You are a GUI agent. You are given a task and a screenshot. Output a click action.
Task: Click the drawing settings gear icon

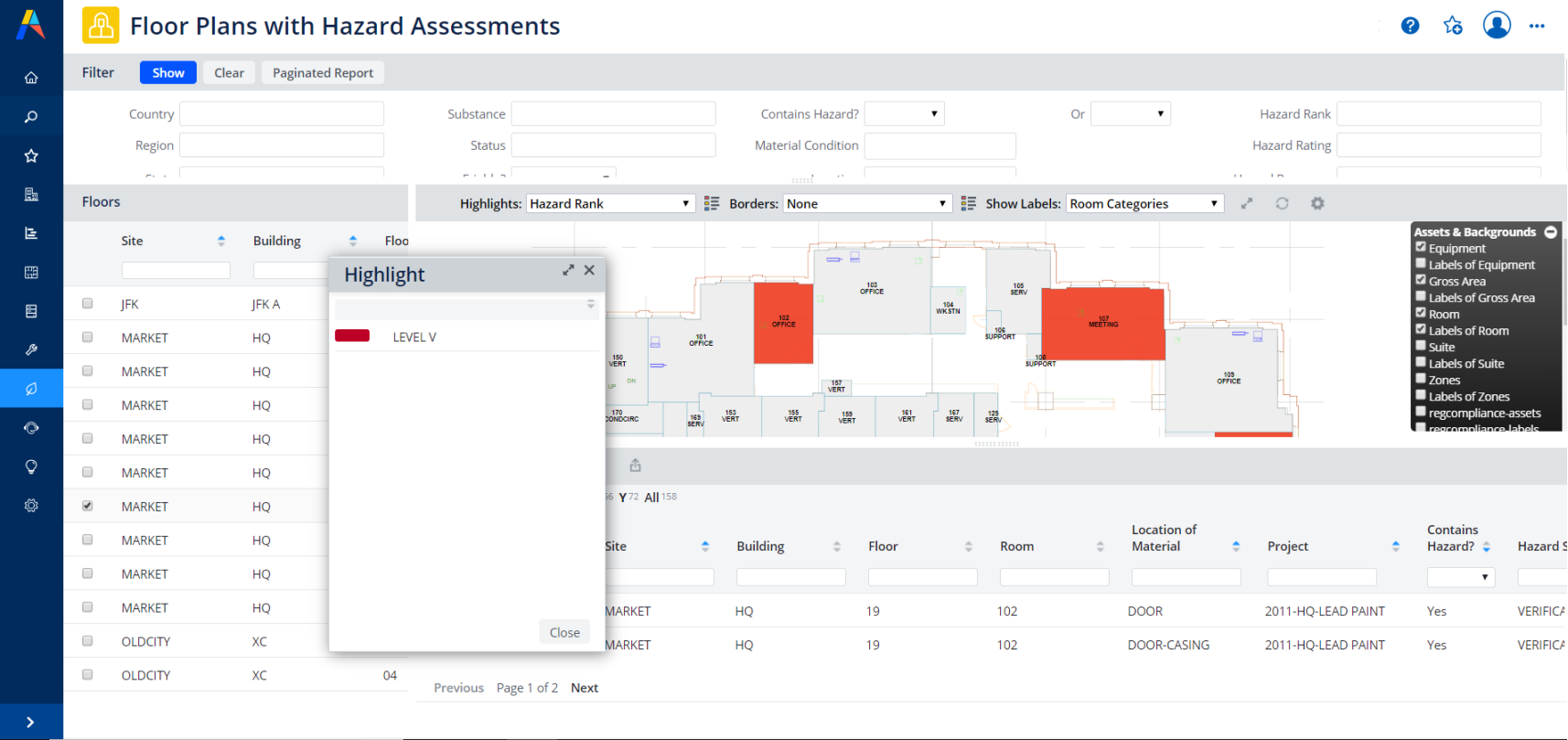tap(1317, 204)
